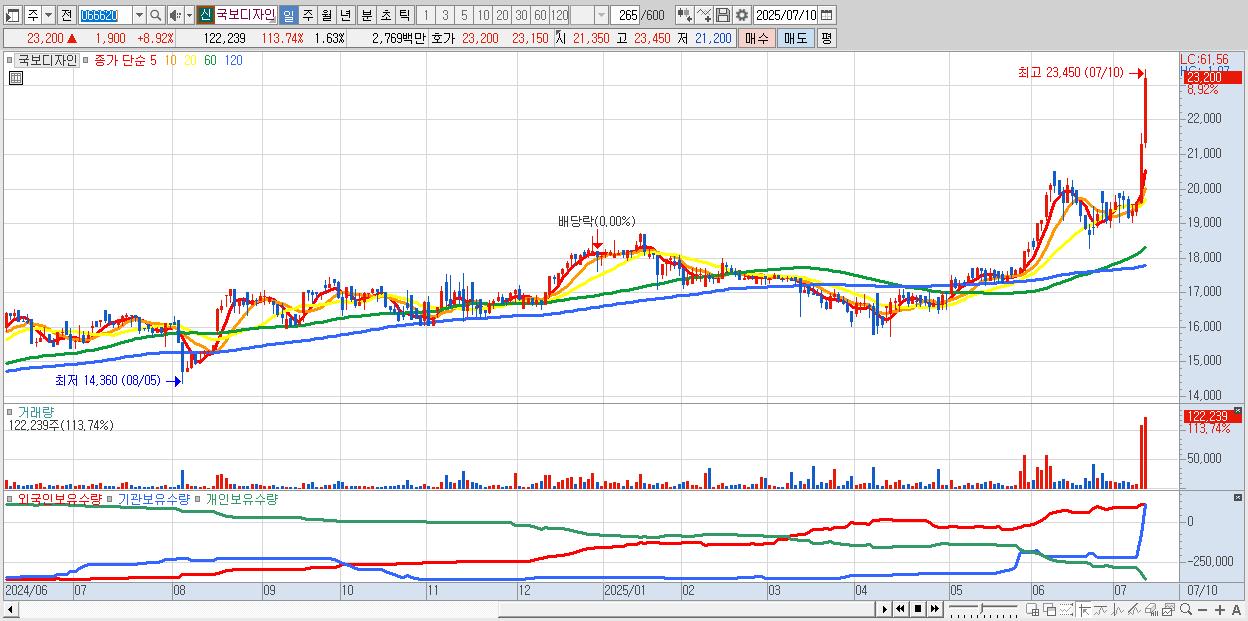Click the orange 10-day moving average swatch
Viewport: 1248px width, 621px height.
click(x=171, y=60)
